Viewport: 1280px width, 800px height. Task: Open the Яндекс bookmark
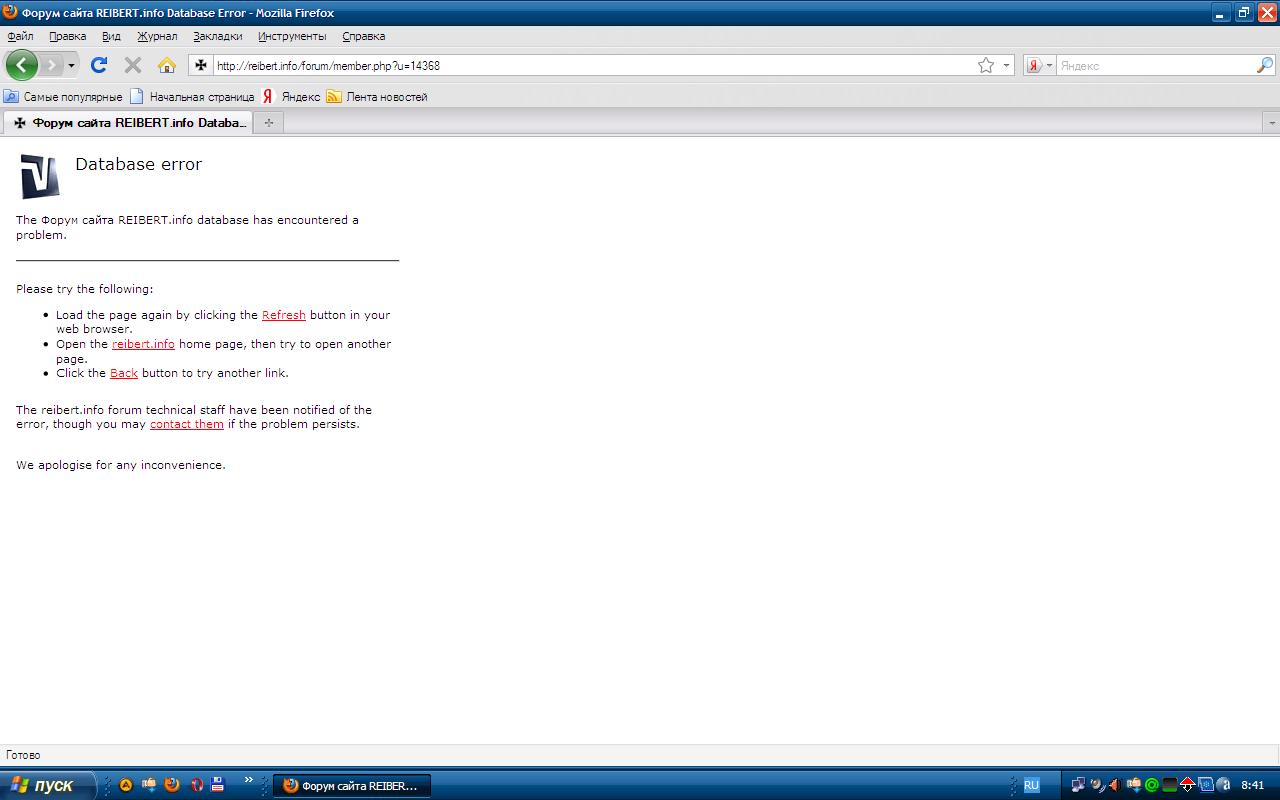point(291,97)
